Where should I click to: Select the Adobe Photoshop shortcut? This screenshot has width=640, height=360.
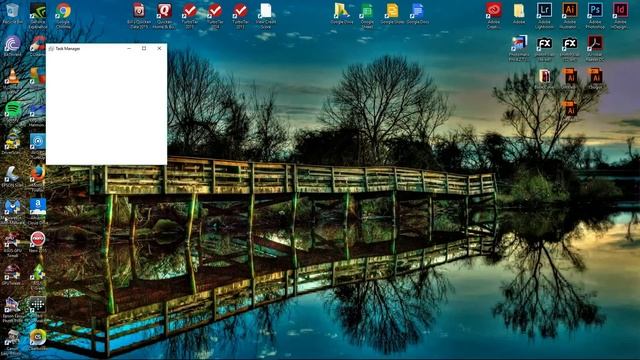(595, 11)
